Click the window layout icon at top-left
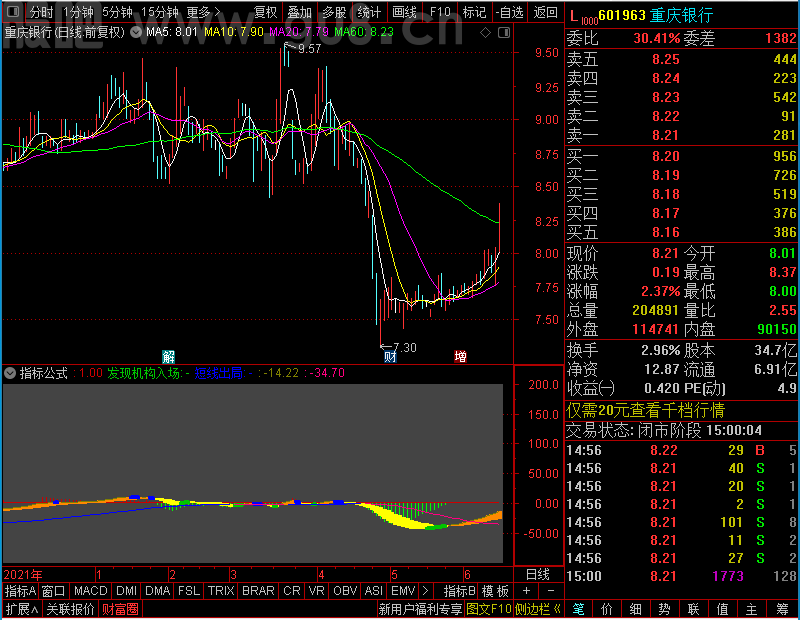This screenshot has width=800, height=620. pyautogui.click(x=13, y=11)
